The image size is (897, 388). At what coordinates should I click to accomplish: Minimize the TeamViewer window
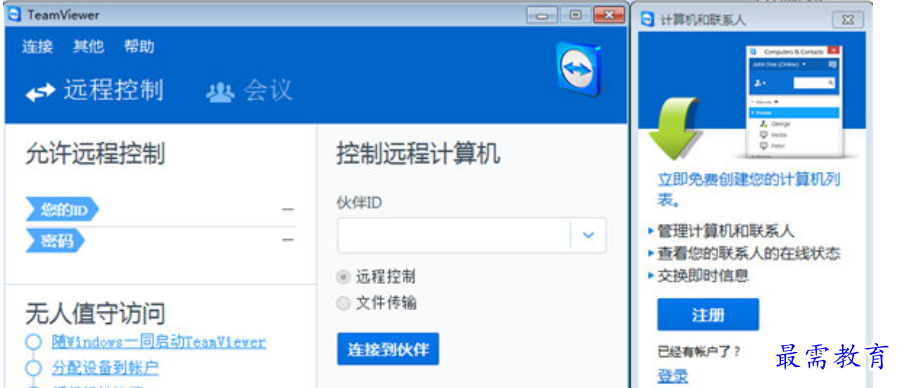point(541,15)
